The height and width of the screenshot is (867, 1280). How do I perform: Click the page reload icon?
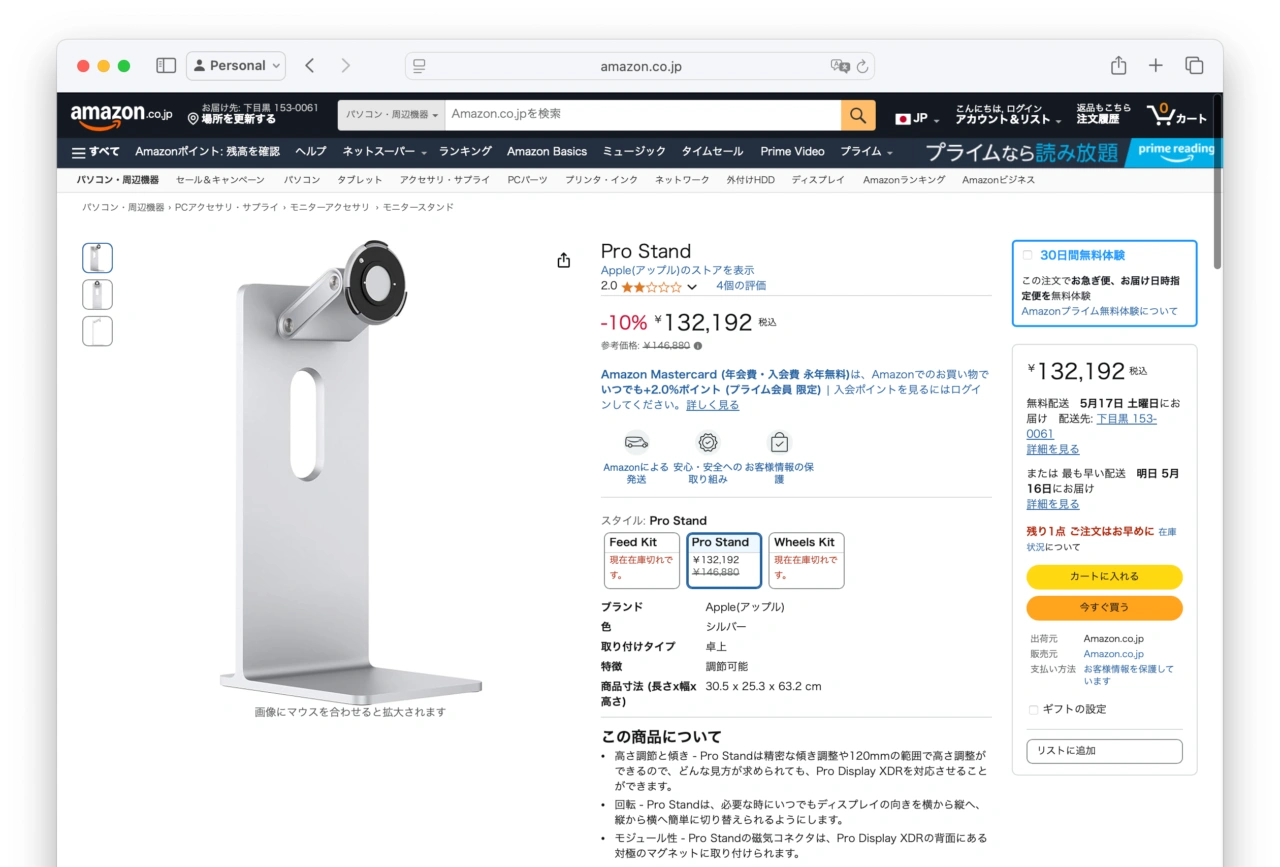tap(862, 66)
